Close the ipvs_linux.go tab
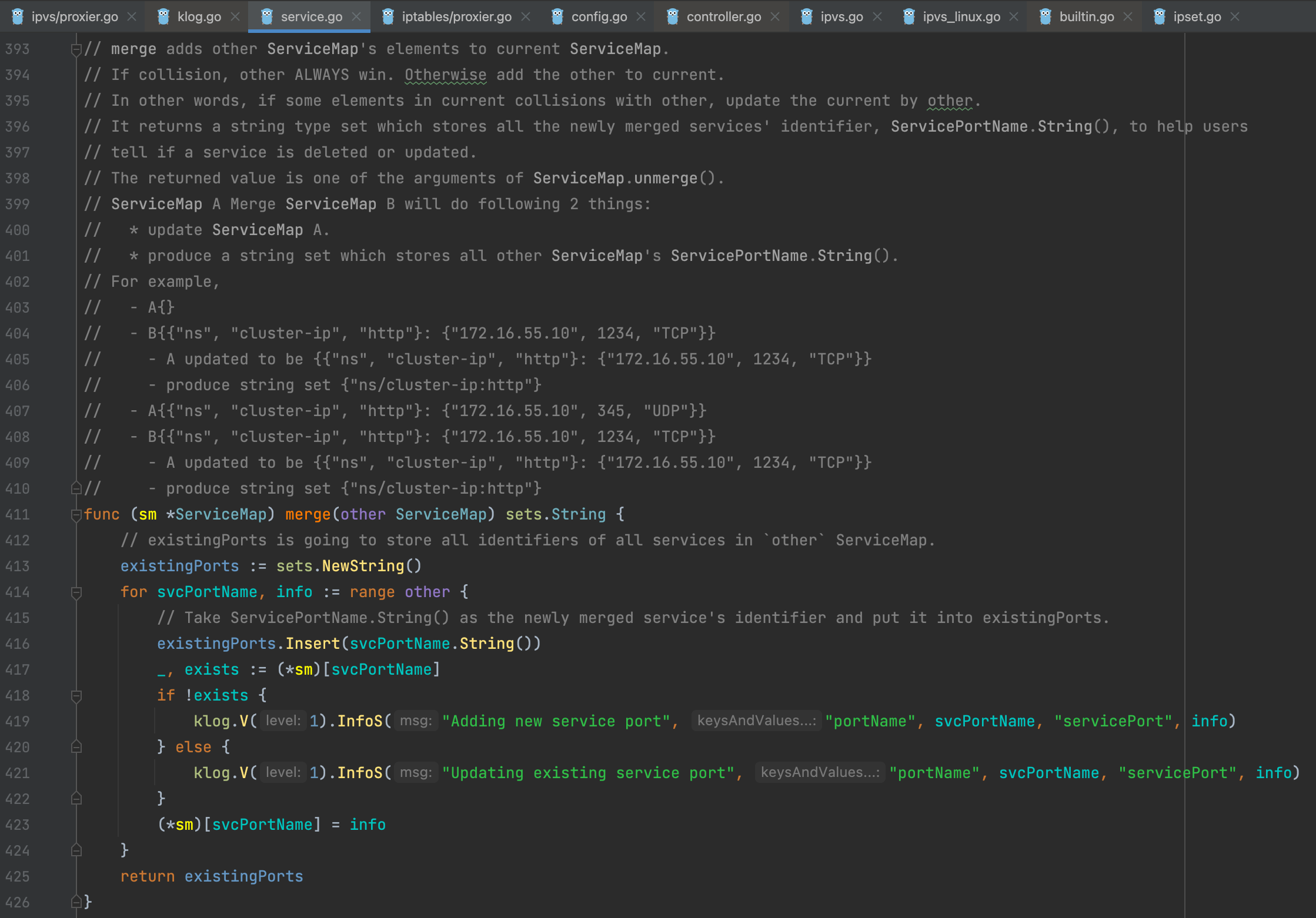 pos(1014,16)
